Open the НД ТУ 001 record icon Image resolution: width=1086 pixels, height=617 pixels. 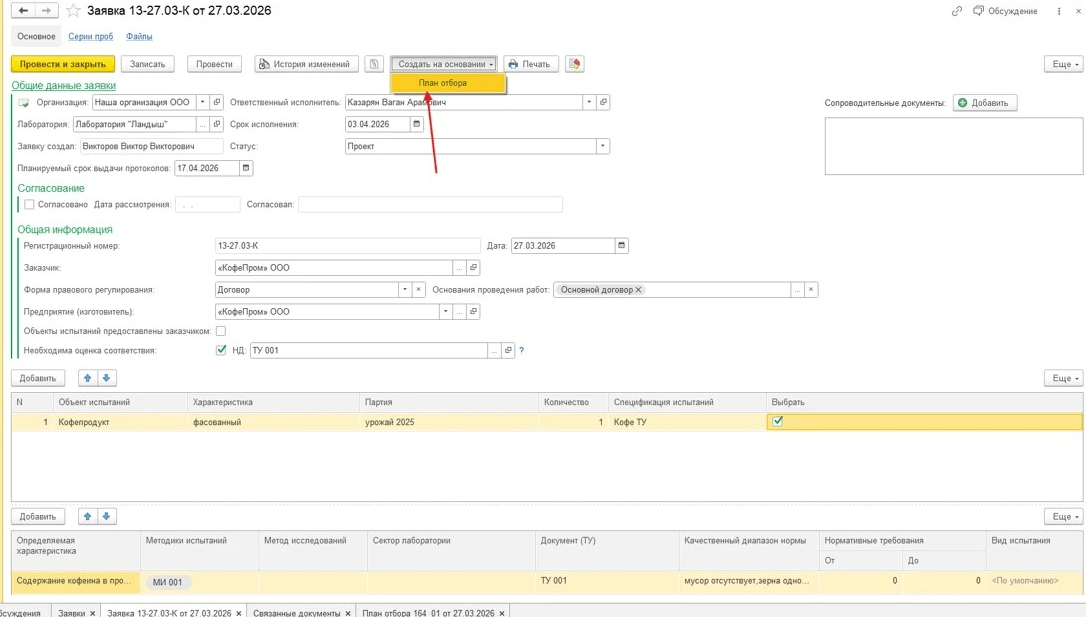pyautogui.click(x=508, y=350)
